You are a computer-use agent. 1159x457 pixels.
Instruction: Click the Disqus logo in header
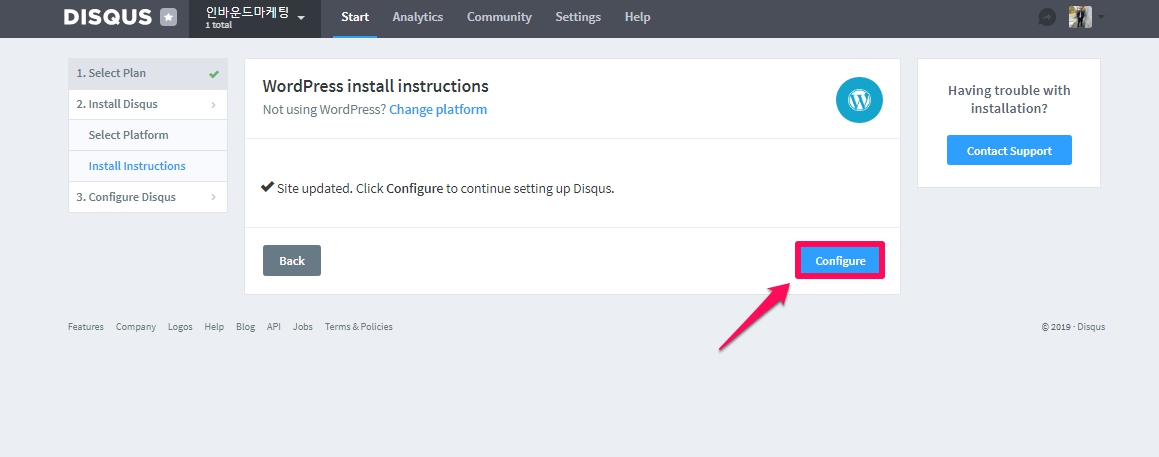pyautogui.click(x=107, y=17)
